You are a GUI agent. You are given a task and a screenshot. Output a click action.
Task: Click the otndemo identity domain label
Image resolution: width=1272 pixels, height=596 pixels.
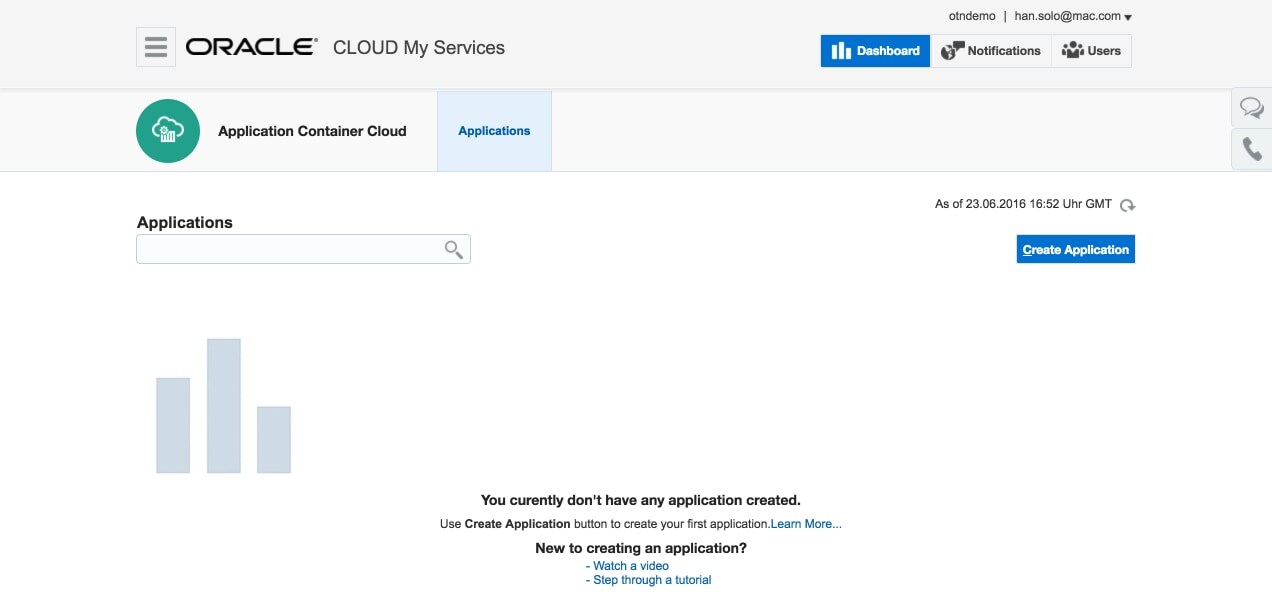click(972, 16)
